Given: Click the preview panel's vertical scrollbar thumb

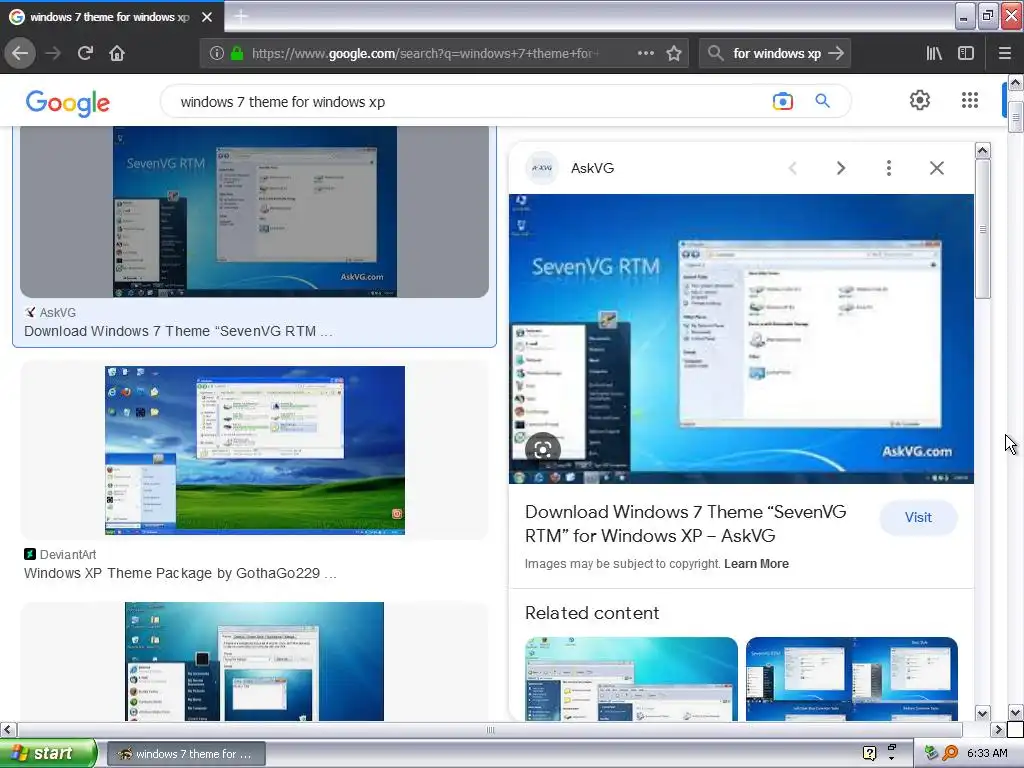Looking at the screenshot, I should (982, 229).
